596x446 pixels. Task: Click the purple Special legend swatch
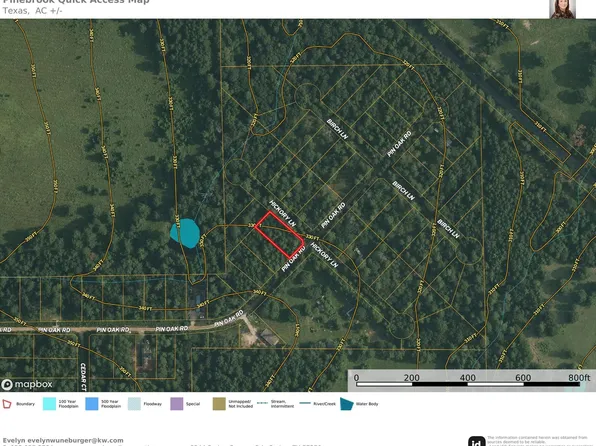(177, 404)
